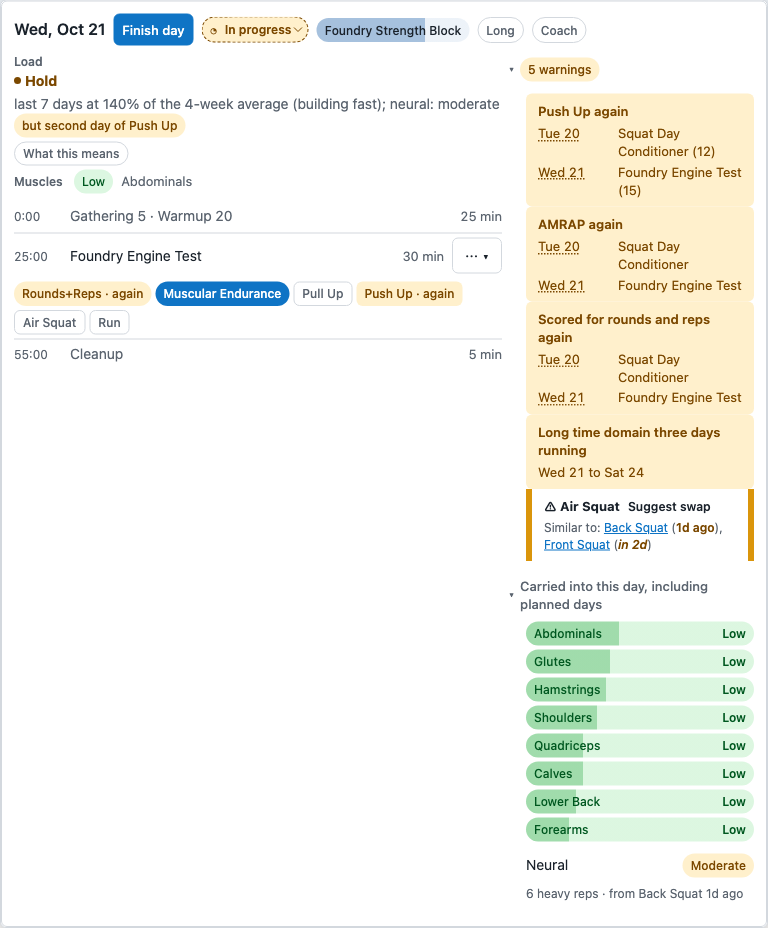
Task: Collapse the Carried into this day section
Action: 511,595
